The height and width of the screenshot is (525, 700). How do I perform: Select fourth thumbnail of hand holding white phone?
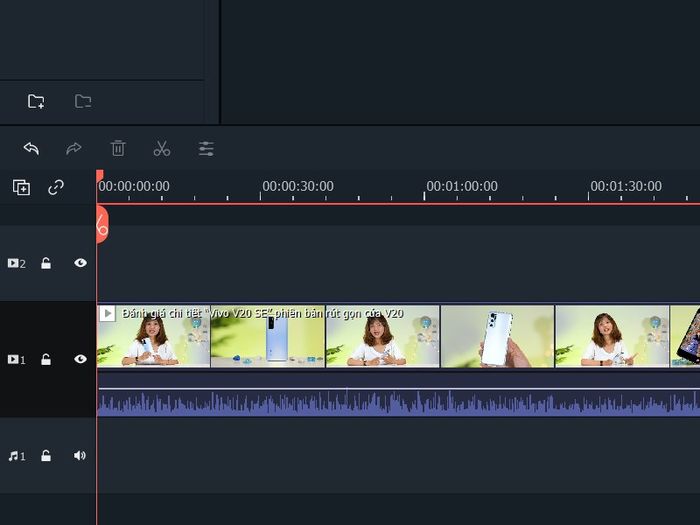[x=497, y=336]
